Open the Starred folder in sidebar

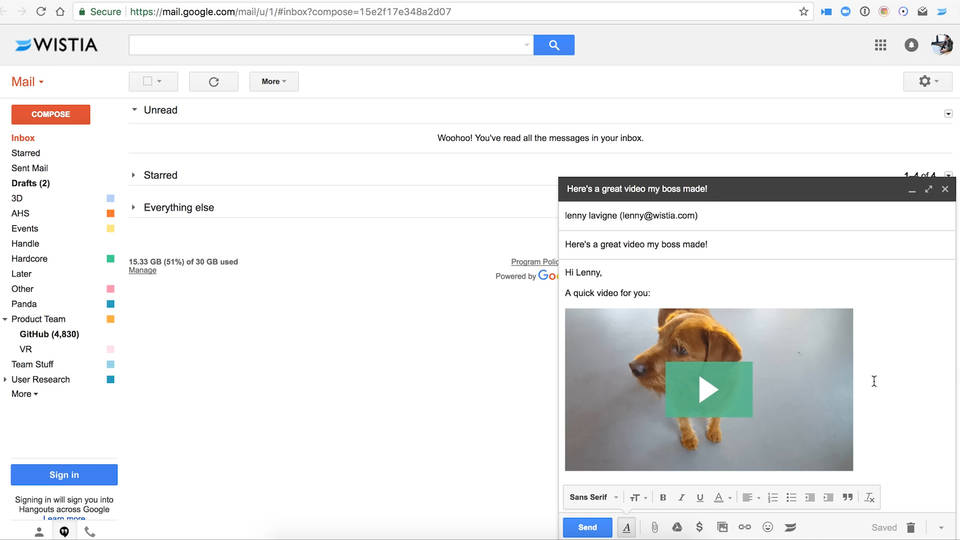coord(26,153)
